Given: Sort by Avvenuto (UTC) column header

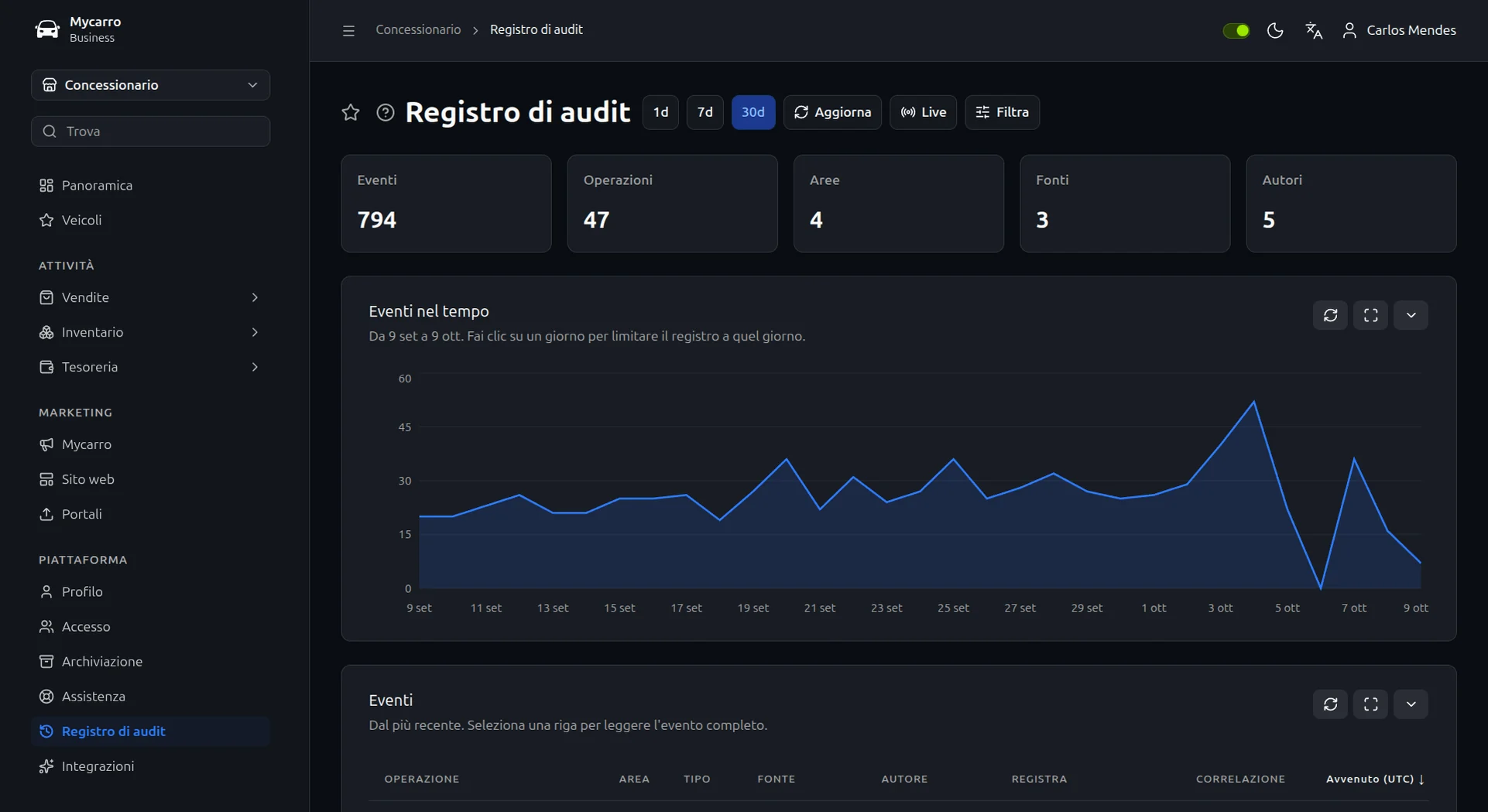Looking at the screenshot, I should [1375, 779].
